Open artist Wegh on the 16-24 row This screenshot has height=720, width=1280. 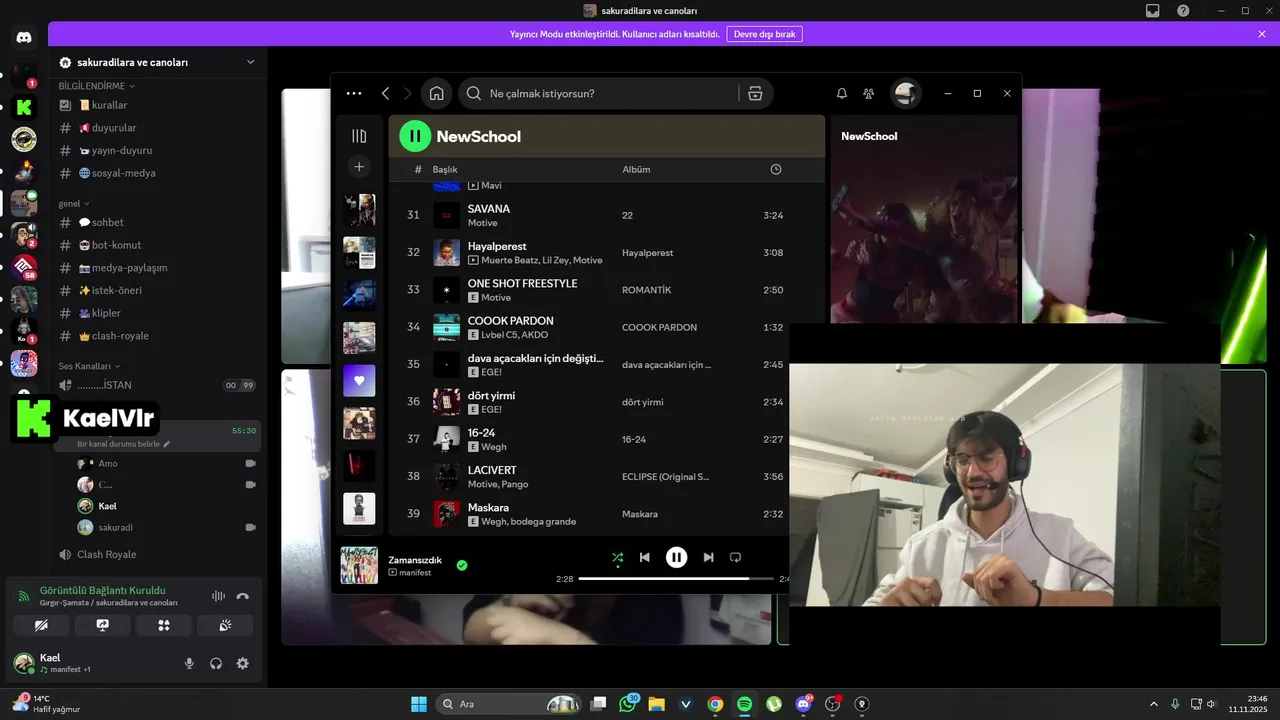tap(494, 447)
